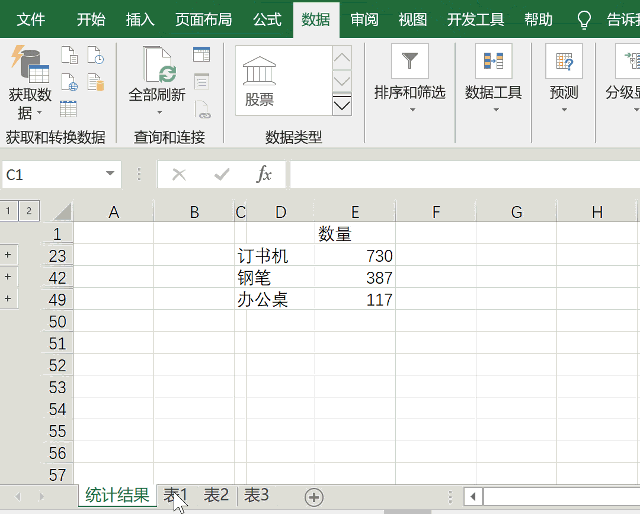Image resolution: width=640 pixels, height=514 pixels.
Task: Click the From Table/Range icon
Action: (69, 109)
